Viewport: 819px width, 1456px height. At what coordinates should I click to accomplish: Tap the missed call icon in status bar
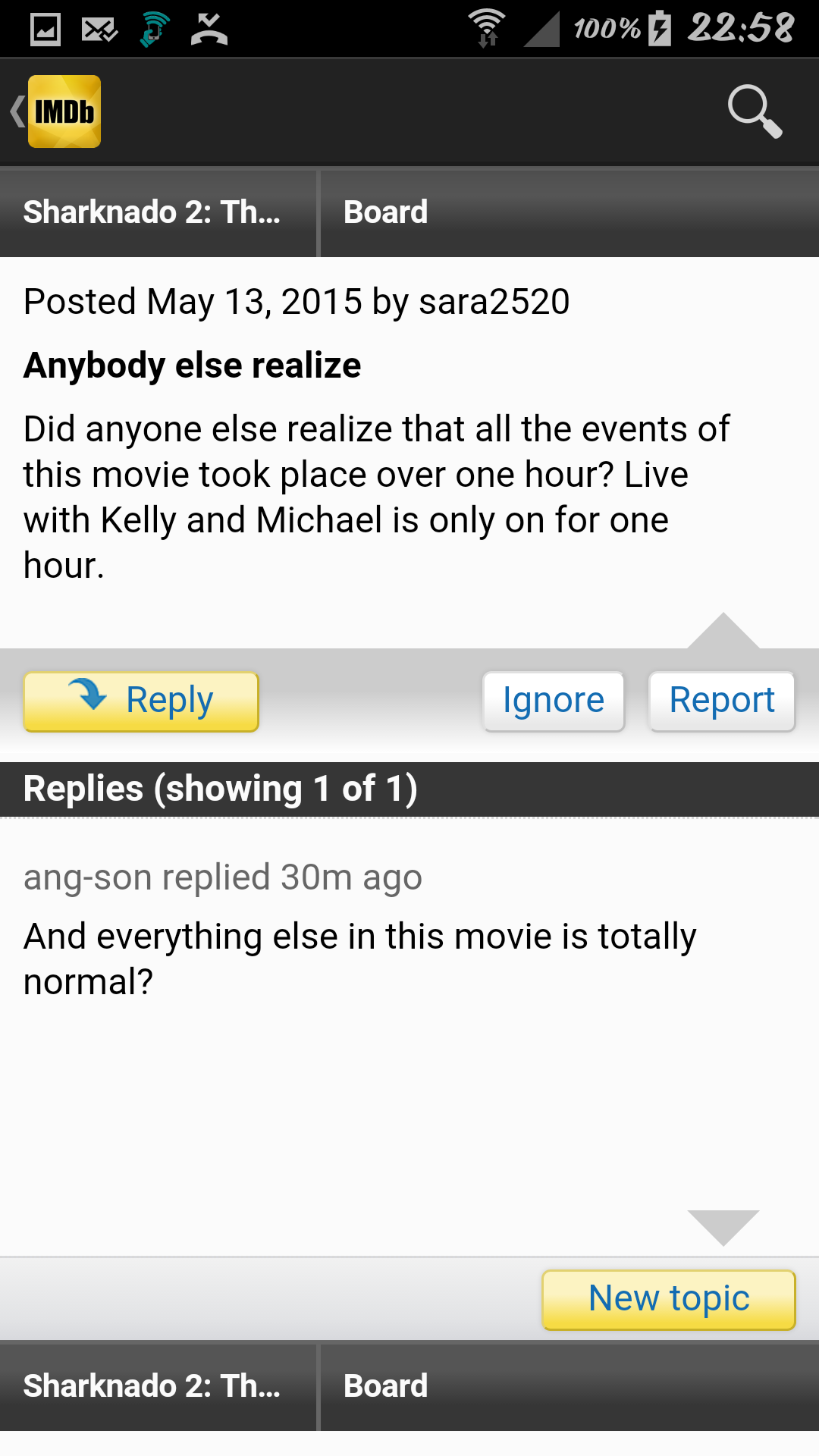(209, 30)
